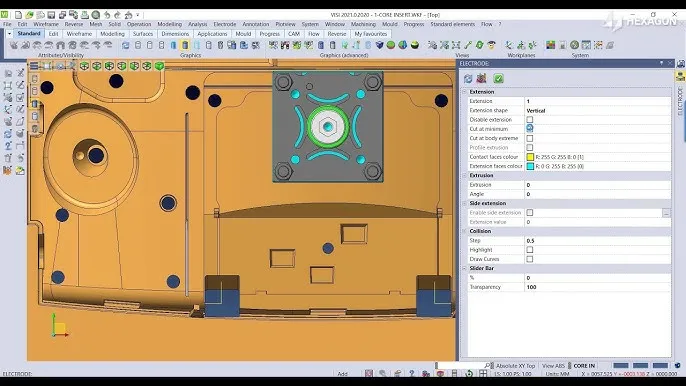Pick the yellow Contact faces colour swatch

coord(530,157)
